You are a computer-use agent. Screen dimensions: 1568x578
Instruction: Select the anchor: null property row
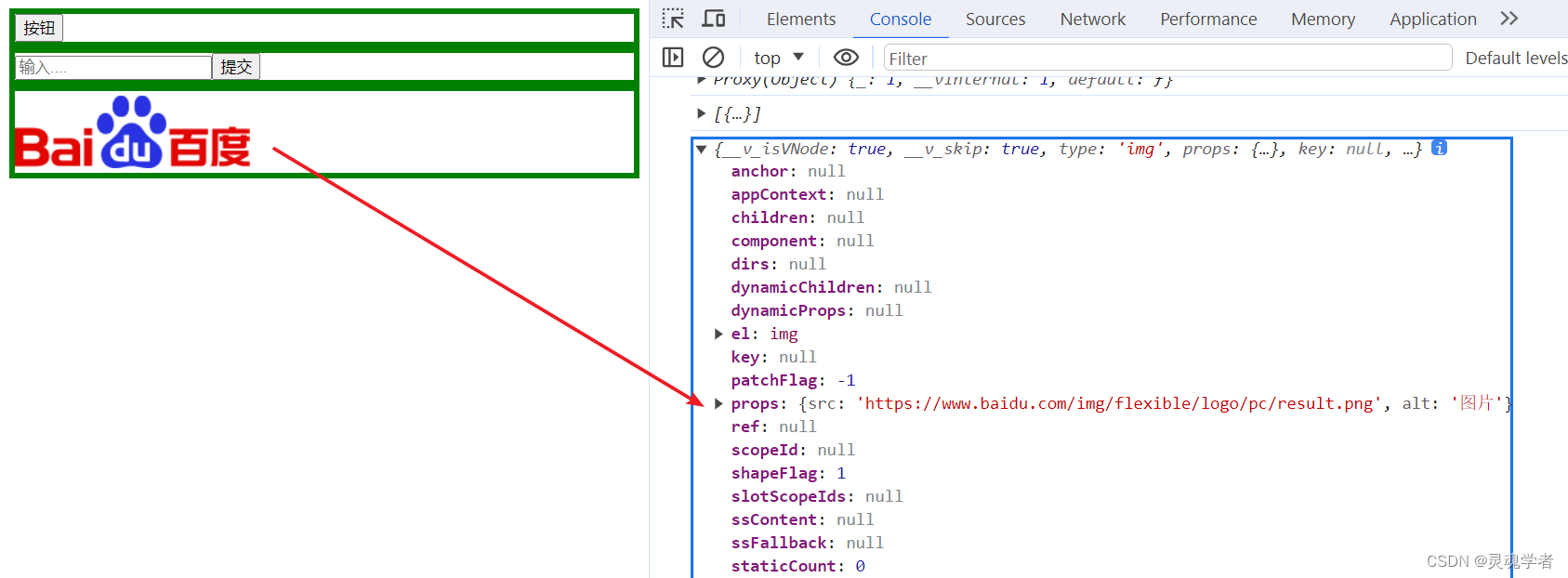click(x=788, y=171)
